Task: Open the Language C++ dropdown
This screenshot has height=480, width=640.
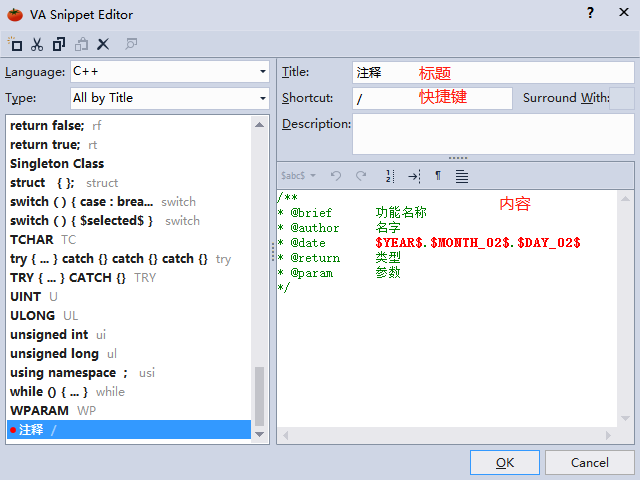Action: pos(170,72)
